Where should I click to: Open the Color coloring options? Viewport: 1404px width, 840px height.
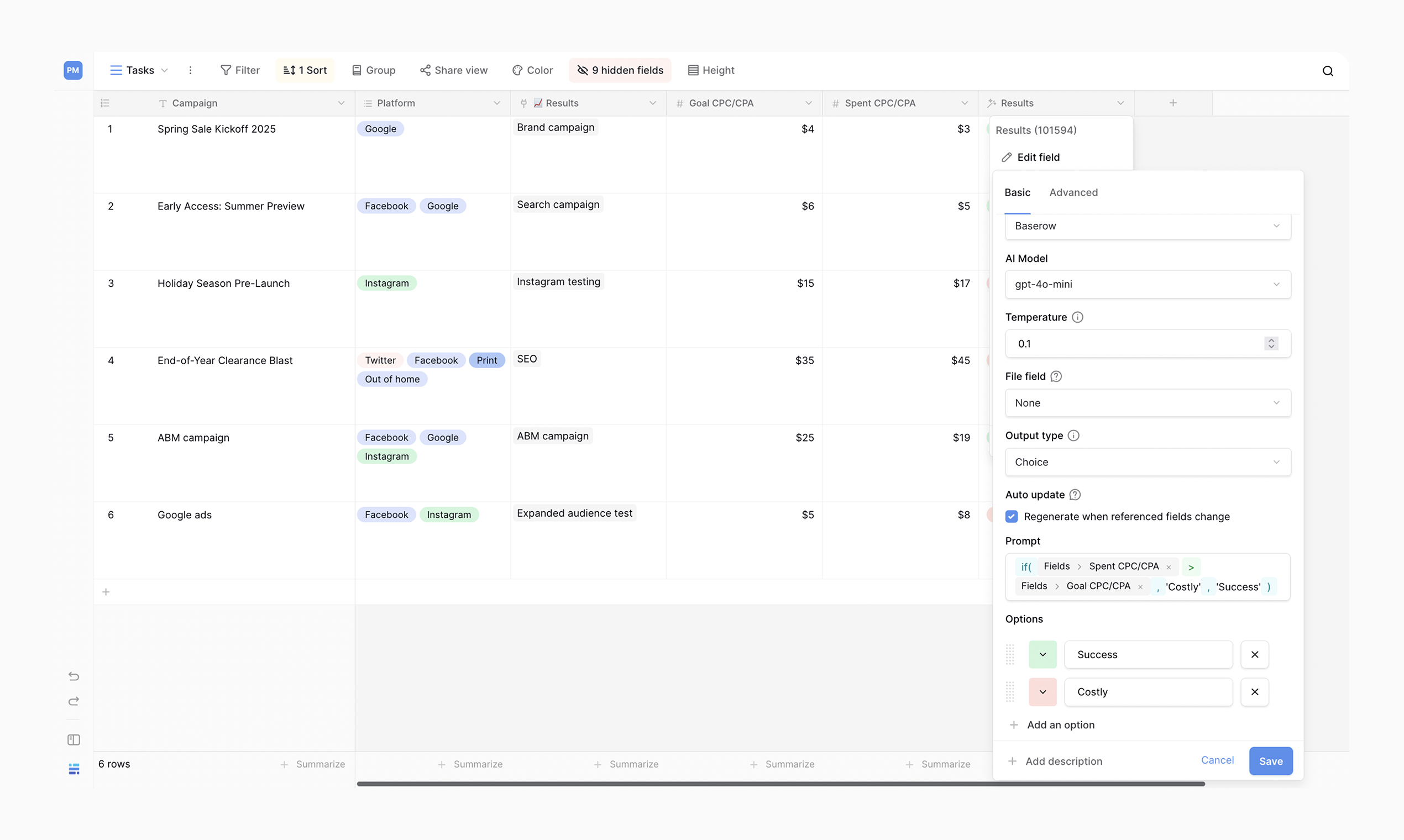tap(532, 70)
